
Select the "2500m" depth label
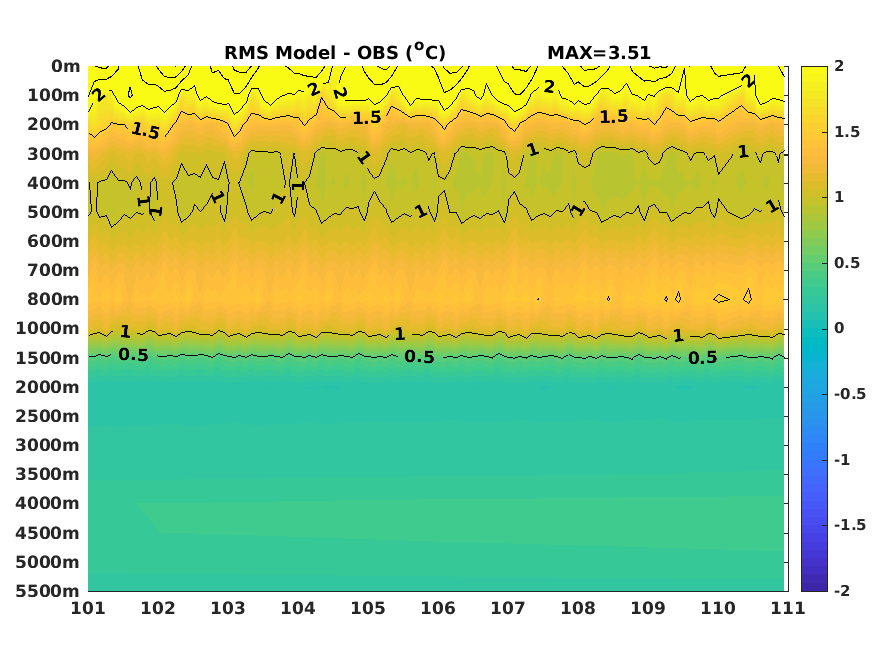coord(48,416)
